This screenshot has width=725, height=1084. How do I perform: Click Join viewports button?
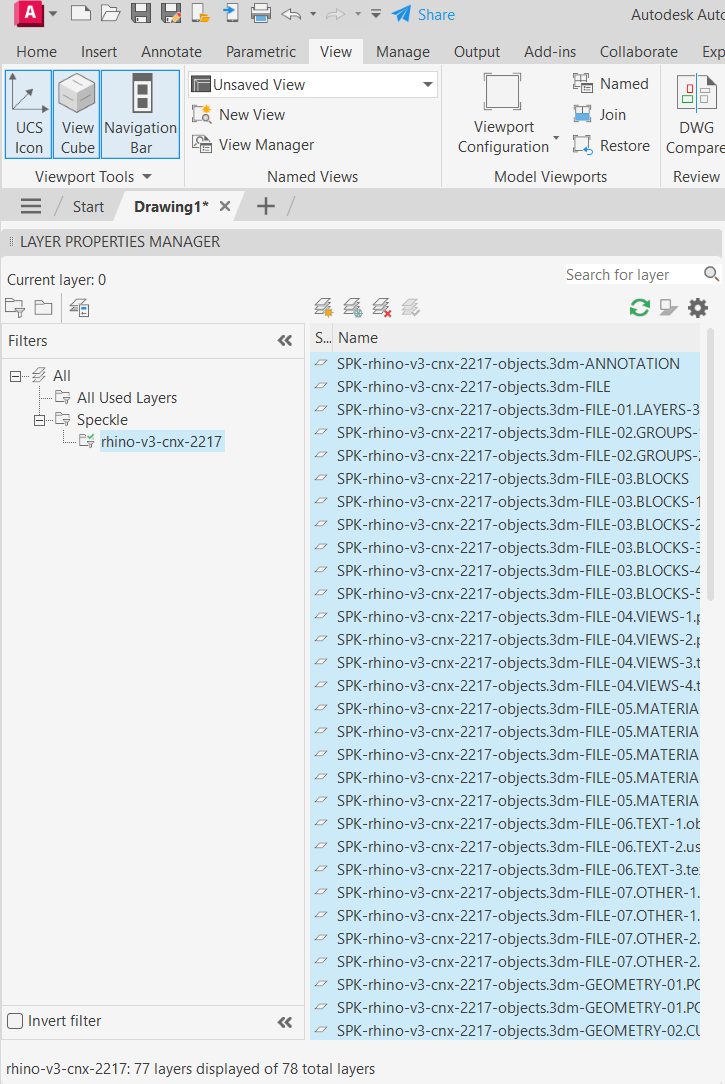pos(600,115)
